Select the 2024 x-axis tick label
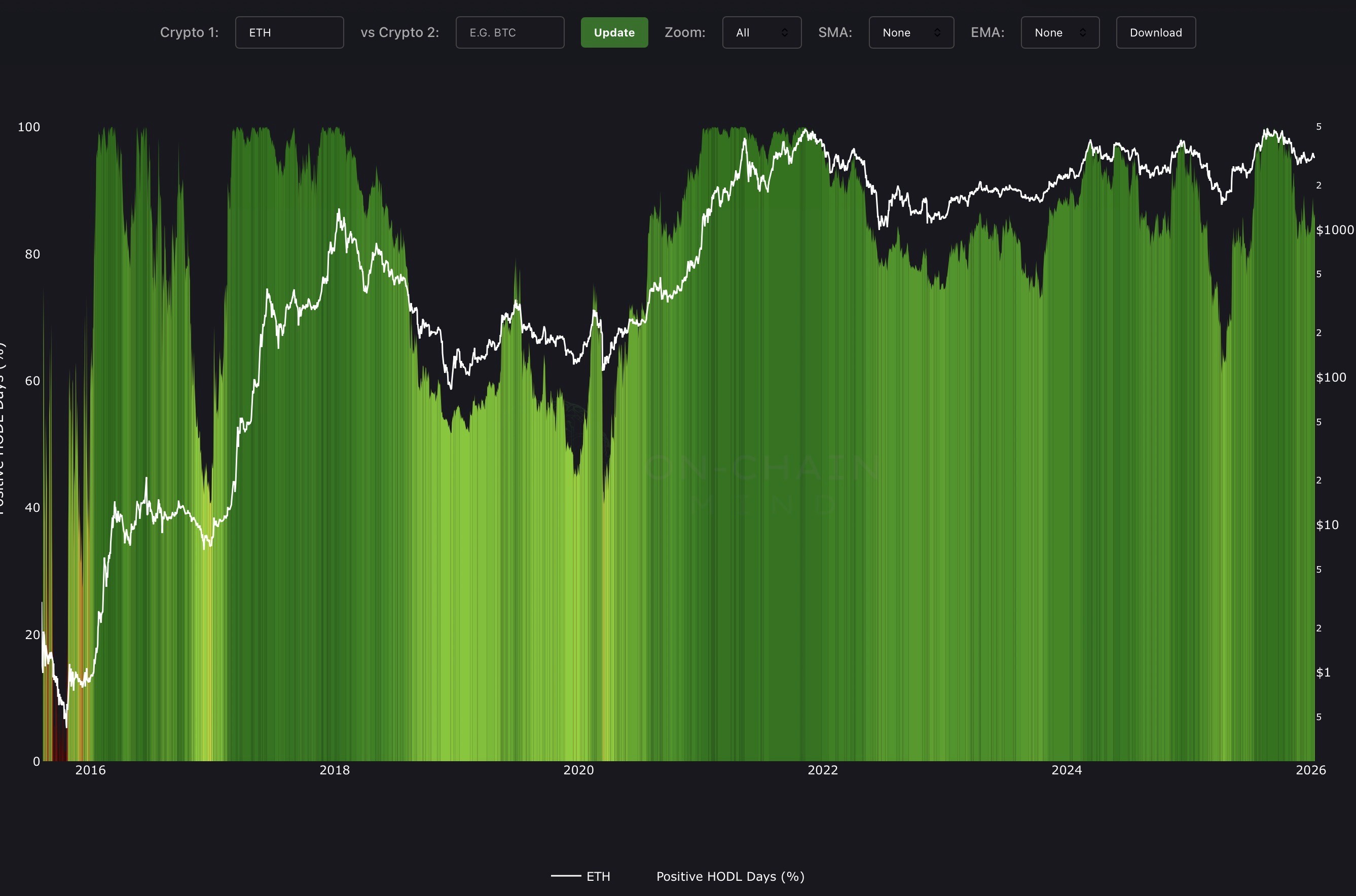This screenshot has height=896, width=1356. click(1066, 770)
